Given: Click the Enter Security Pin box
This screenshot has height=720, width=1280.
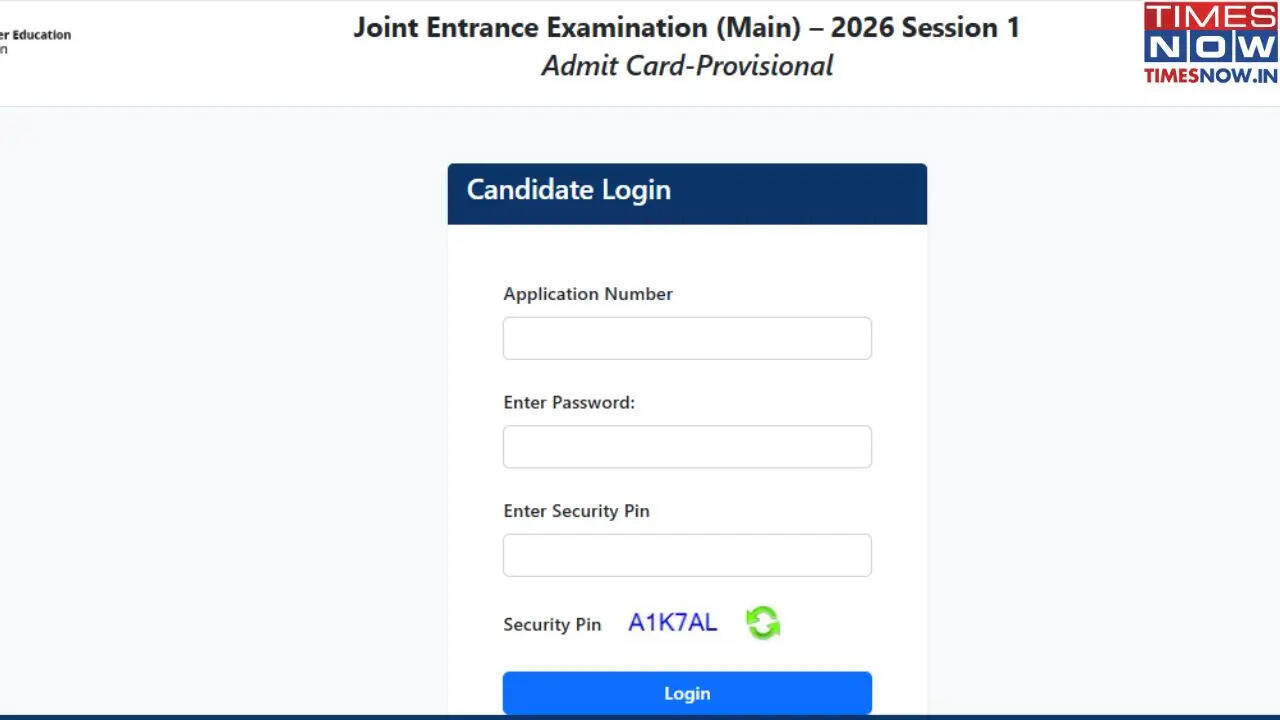Looking at the screenshot, I should (x=687, y=555).
